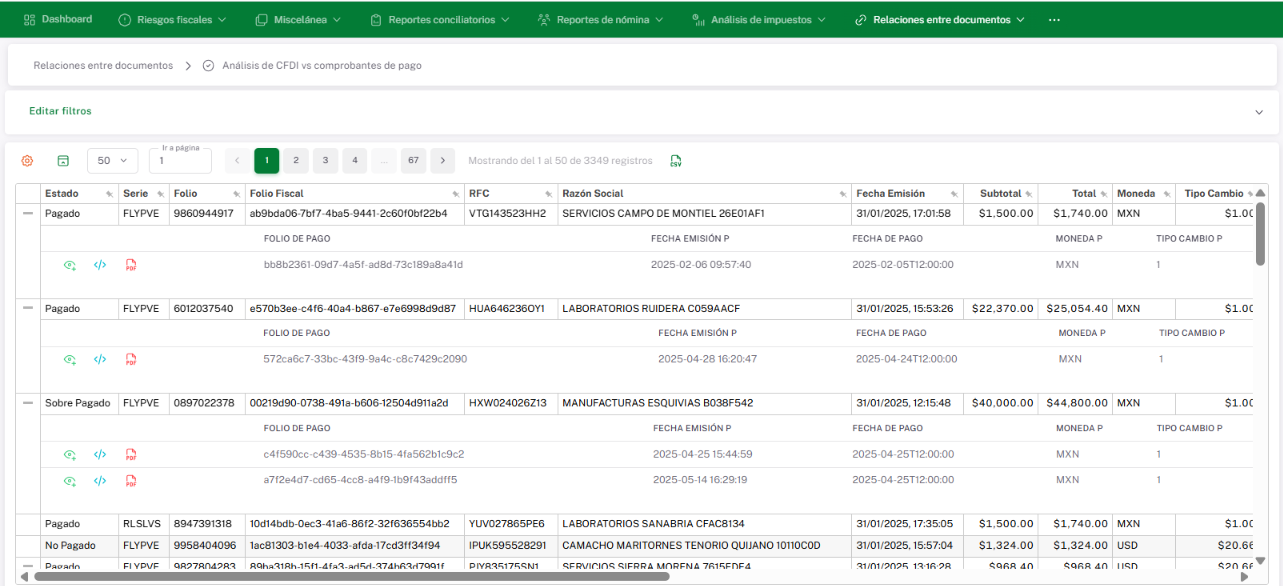
Task: Click the Relaciones entre documentos breadcrumb link
Action: tap(103, 66)
